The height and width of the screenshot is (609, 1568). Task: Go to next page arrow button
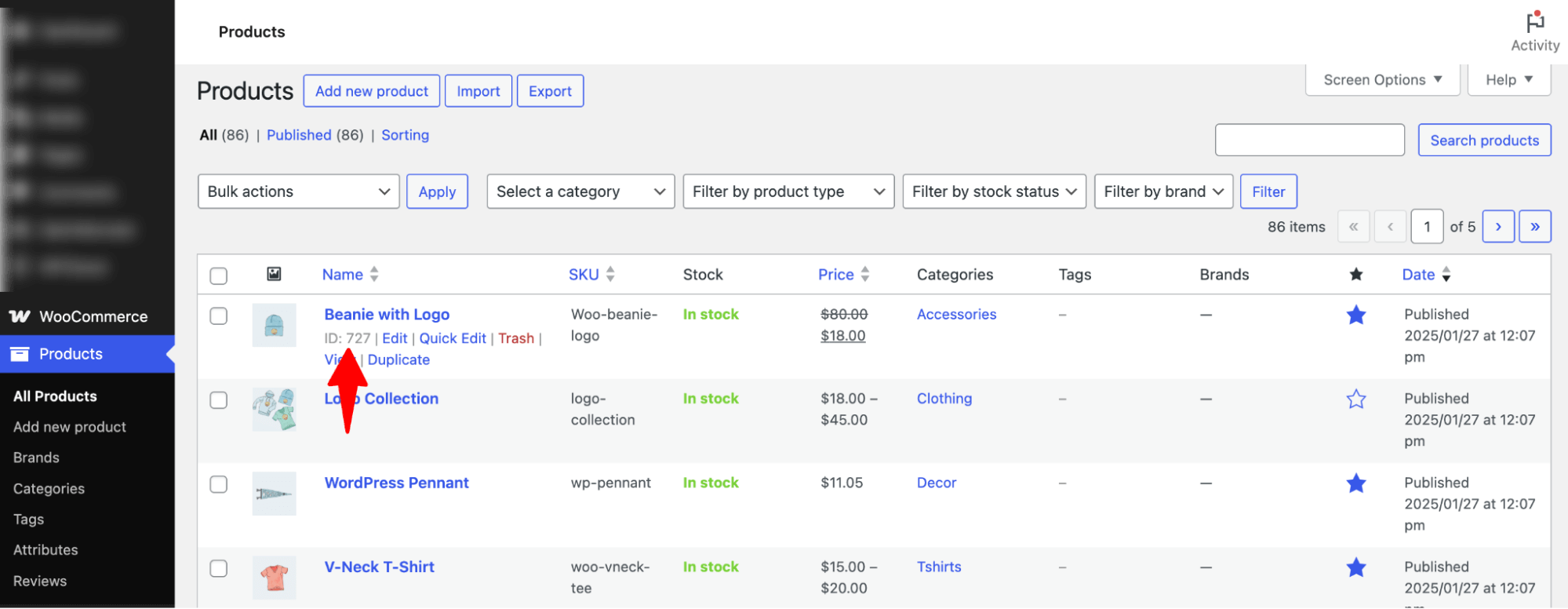[x=1497, y=227]
